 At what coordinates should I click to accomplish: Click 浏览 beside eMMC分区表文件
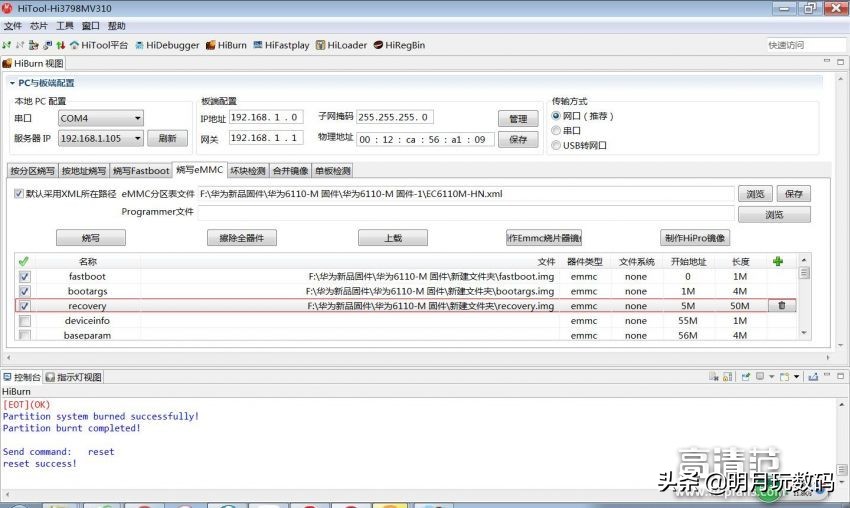[x=755, y=194]
